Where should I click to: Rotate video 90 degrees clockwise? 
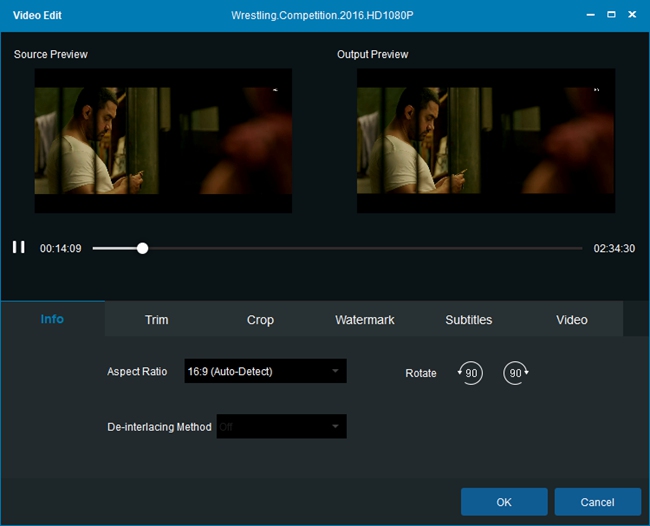[516, 373]
